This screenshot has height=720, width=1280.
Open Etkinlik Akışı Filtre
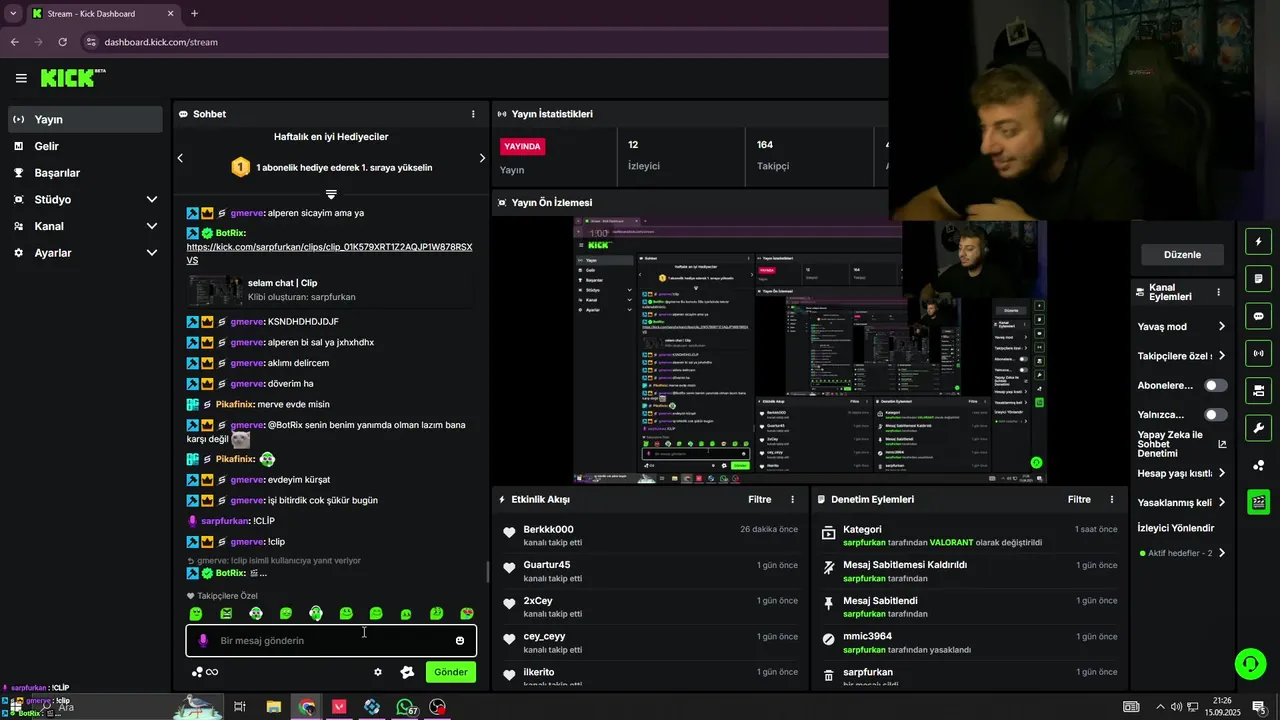point(760,499)
